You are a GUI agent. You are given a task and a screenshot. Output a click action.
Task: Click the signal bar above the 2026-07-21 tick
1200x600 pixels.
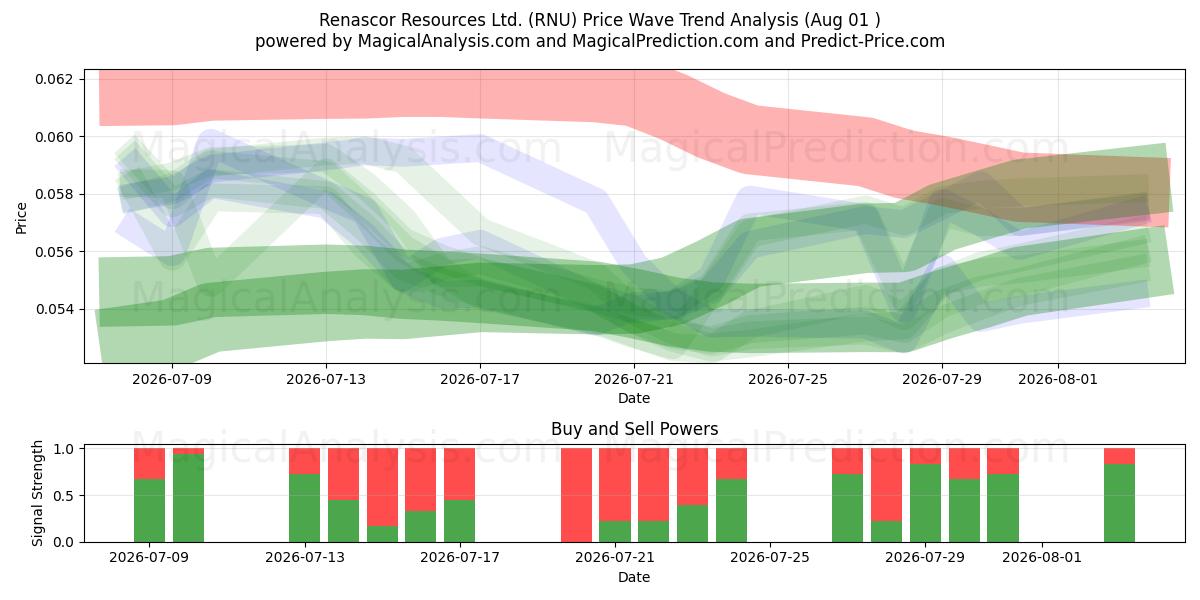pos(615,495)
